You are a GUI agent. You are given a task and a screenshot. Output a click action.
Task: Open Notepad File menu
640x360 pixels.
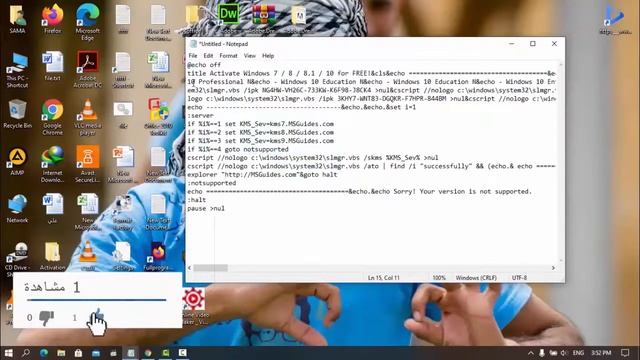point(193,56)
